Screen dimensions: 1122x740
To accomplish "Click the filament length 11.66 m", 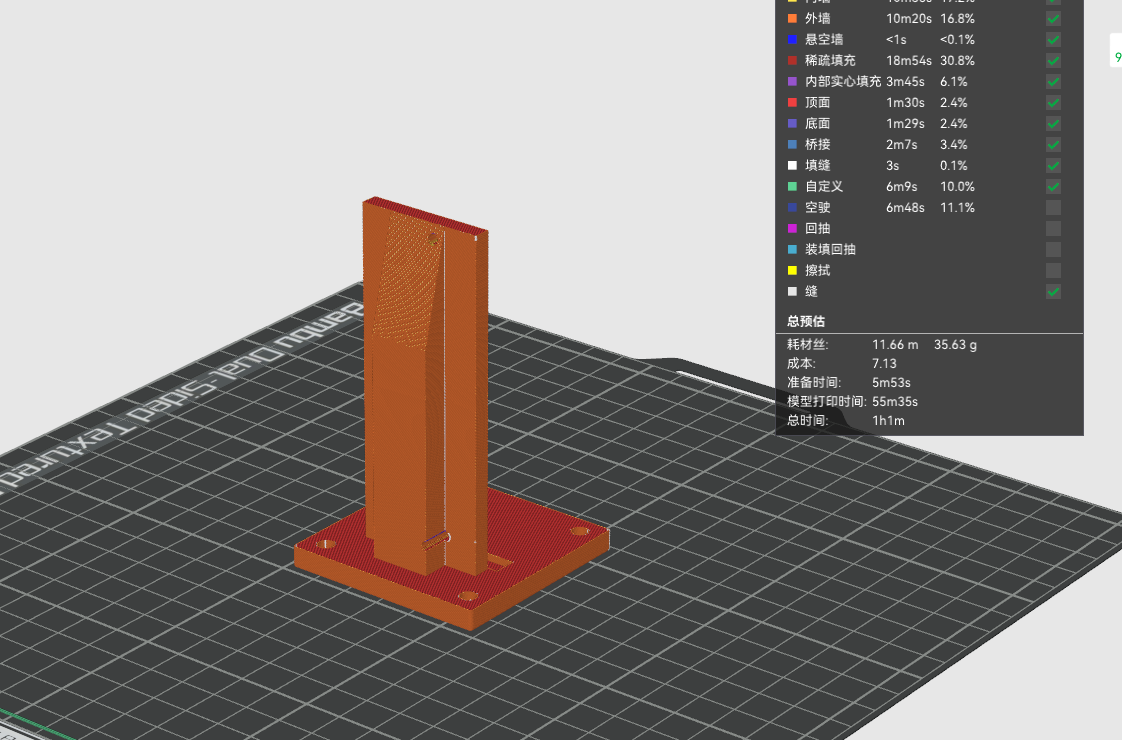I will tap(895, 345).
